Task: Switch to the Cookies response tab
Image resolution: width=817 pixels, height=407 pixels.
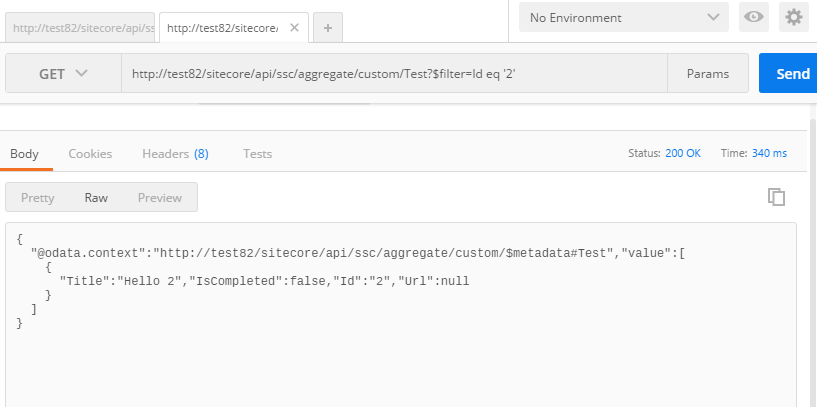Action: click(x=90, y=154)
